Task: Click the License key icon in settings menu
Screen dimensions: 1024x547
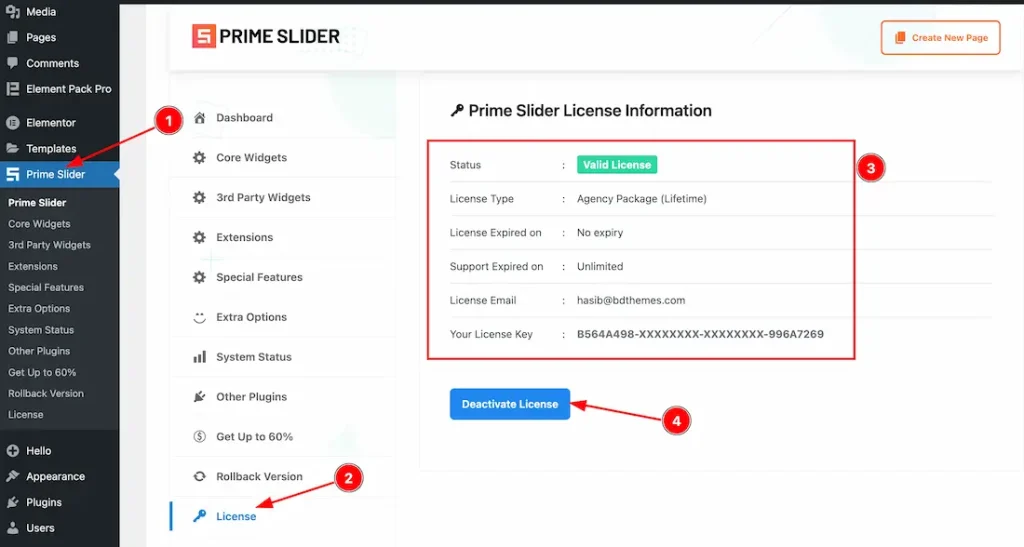Action: [199, 516]
